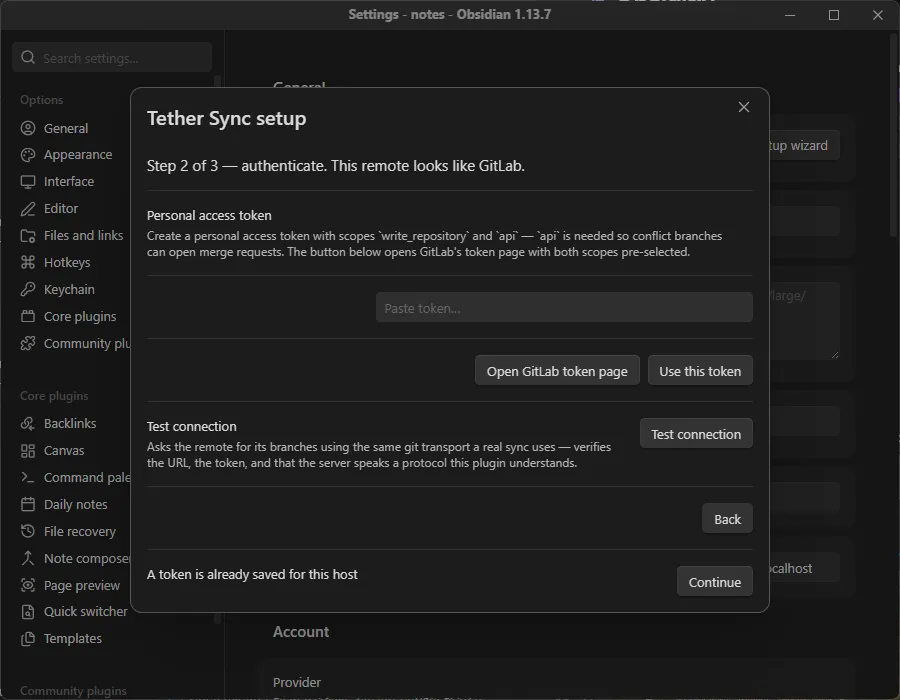Focus the Paste token input field

click(x=564, y=308)
